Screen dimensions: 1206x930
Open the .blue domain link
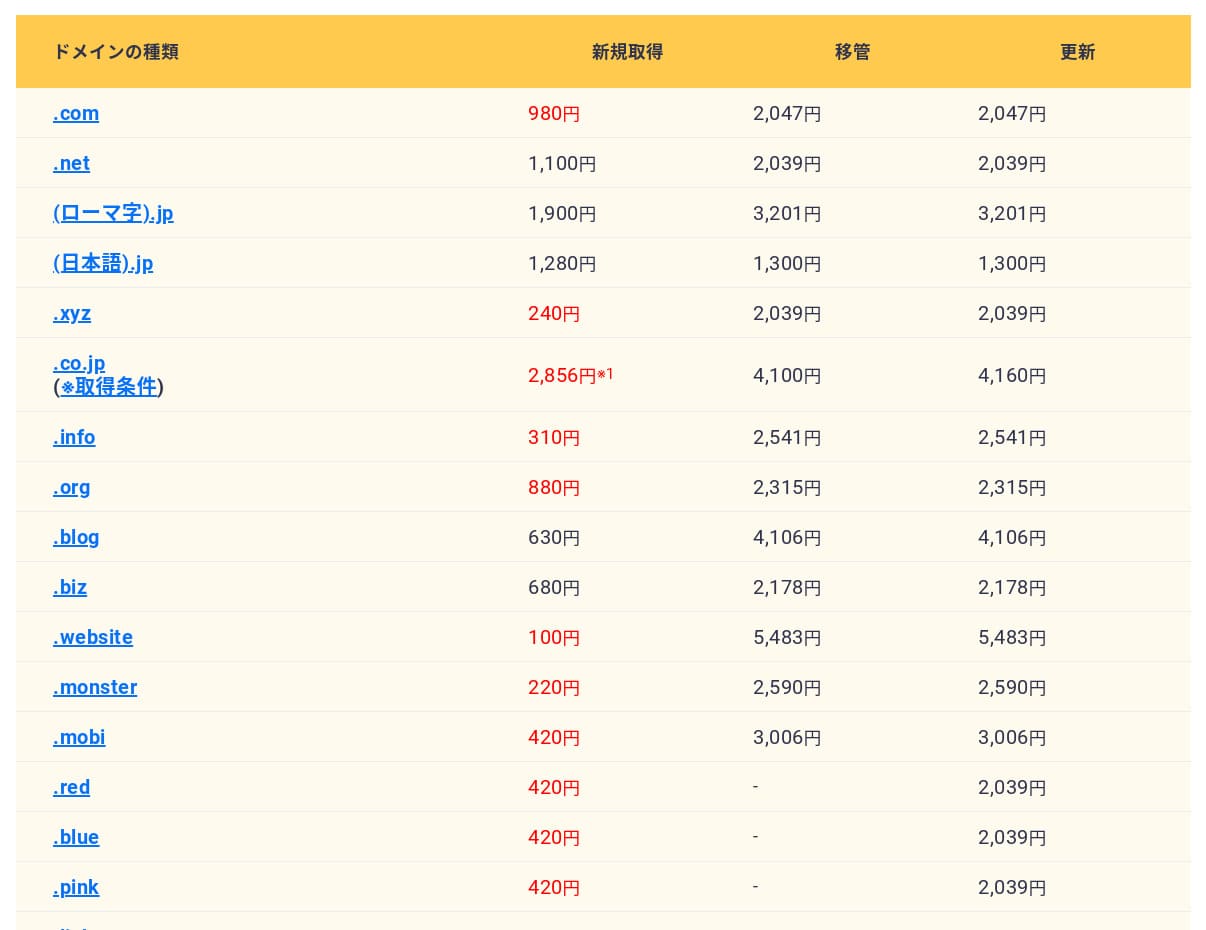[x=76, y=838]
